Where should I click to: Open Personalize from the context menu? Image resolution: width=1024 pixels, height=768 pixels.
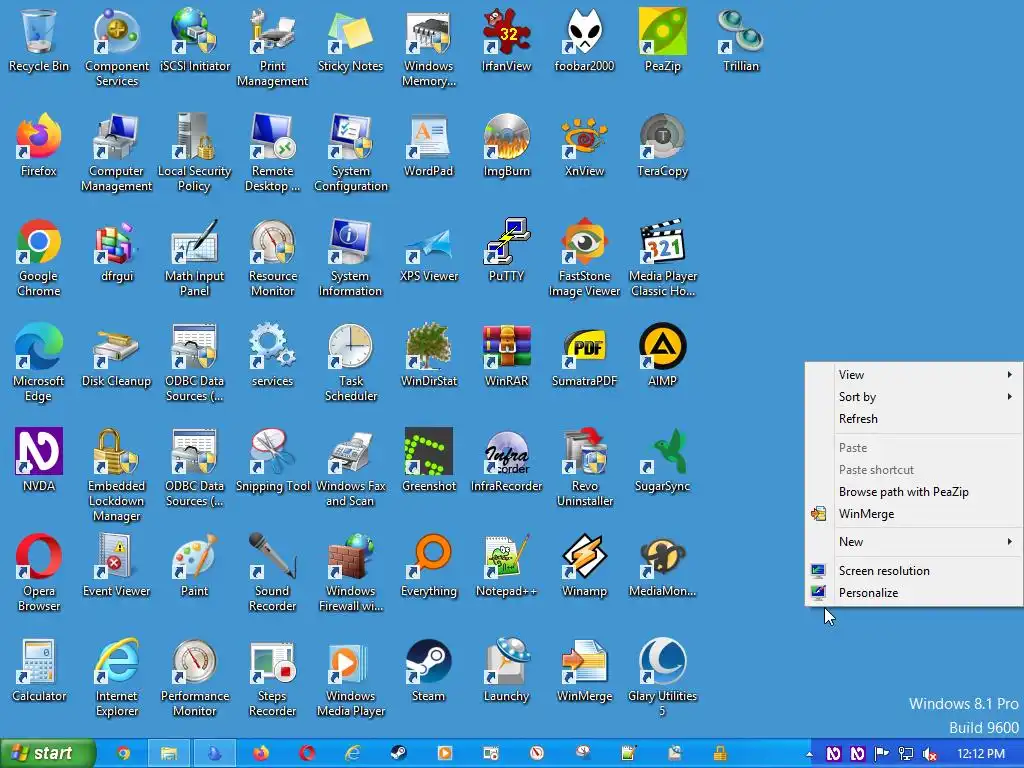[x=914, y=593]
